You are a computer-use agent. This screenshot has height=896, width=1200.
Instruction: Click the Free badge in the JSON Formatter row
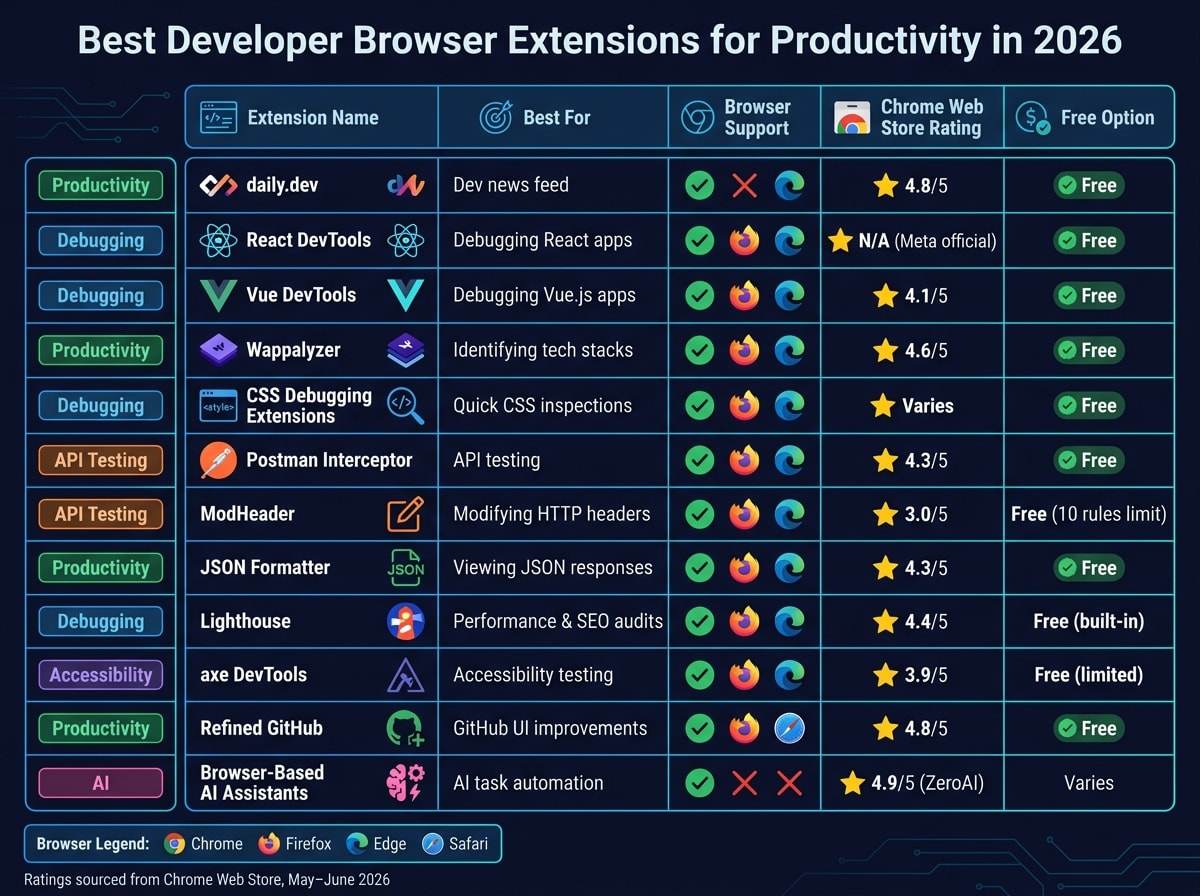tap(1088, 567)
